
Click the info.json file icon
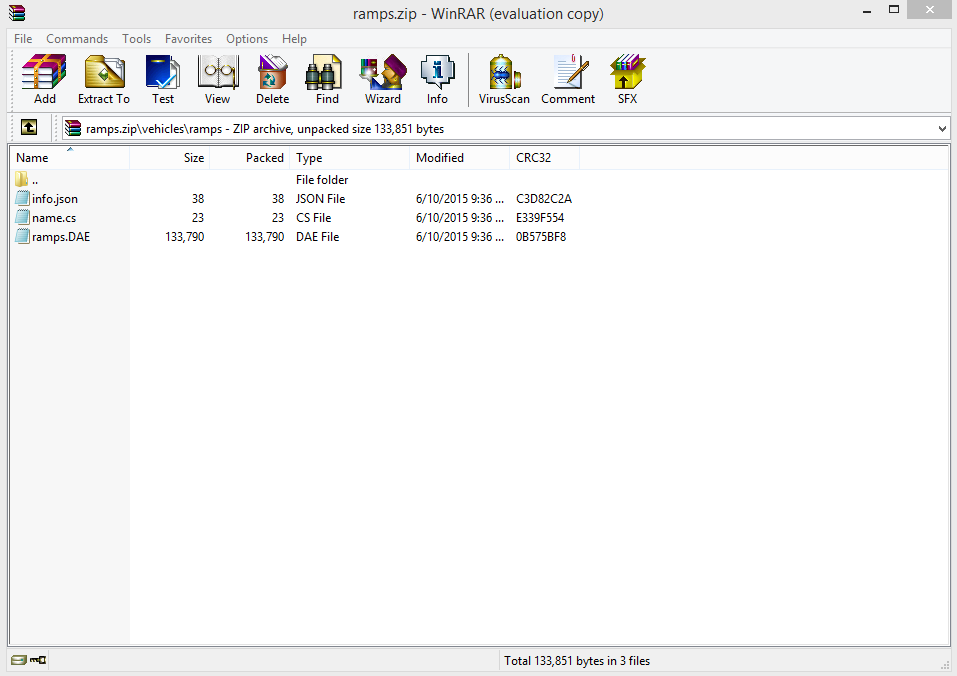23,198
